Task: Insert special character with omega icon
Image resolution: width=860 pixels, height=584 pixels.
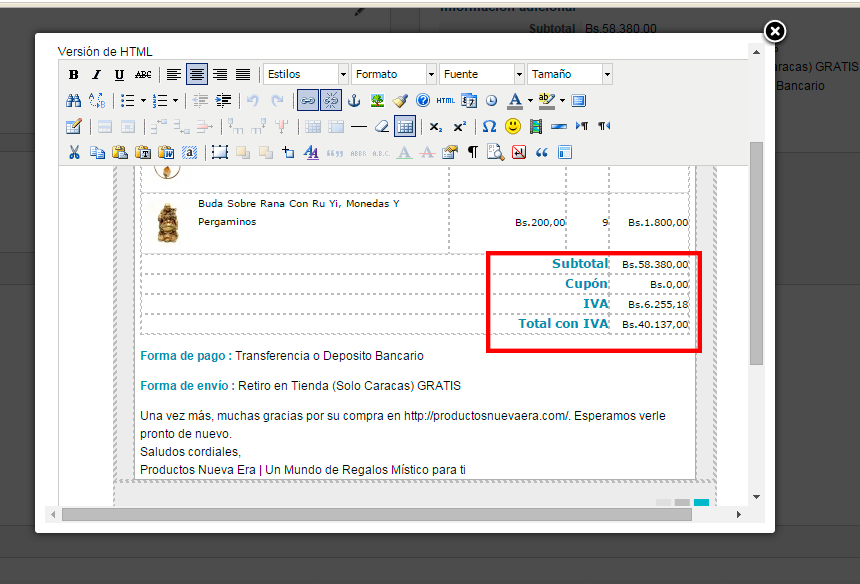Action: (489, 127)
